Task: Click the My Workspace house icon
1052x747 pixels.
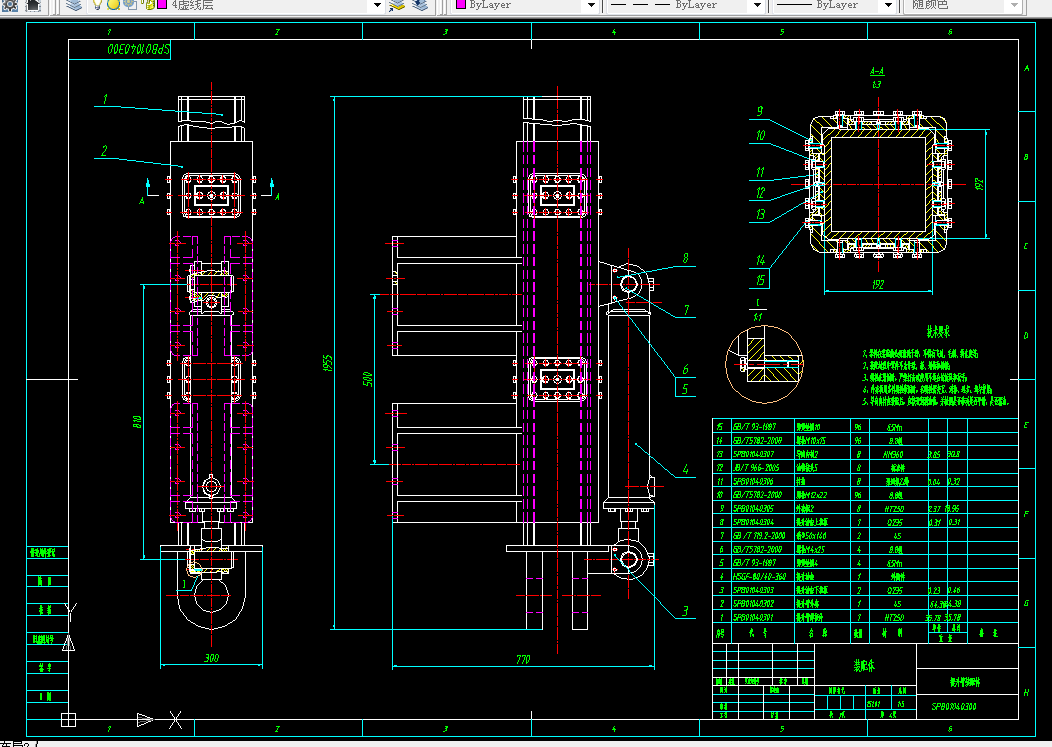Action: pos(32,5)
